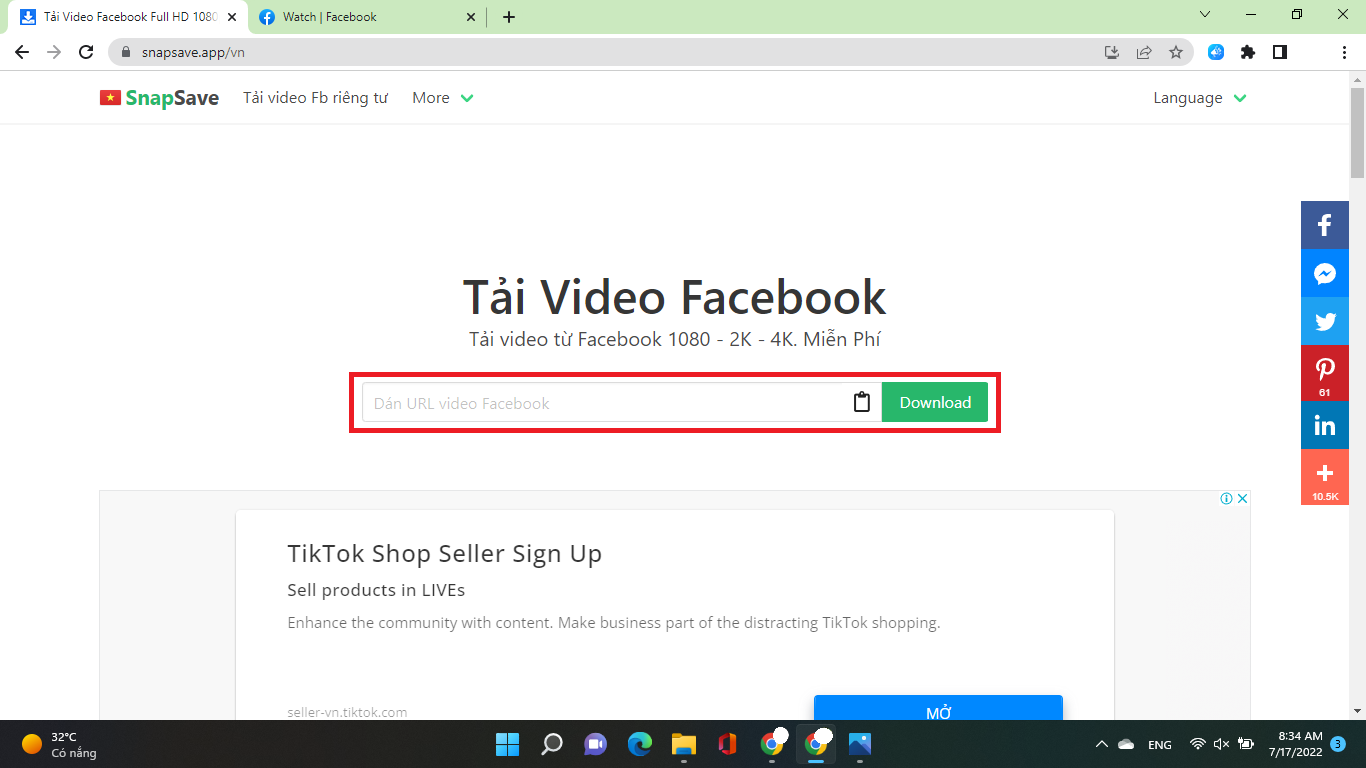This screenshot has width=1366, height=768.
Task: Visit Tải video Fb riêng tư link
Action: 316,97
